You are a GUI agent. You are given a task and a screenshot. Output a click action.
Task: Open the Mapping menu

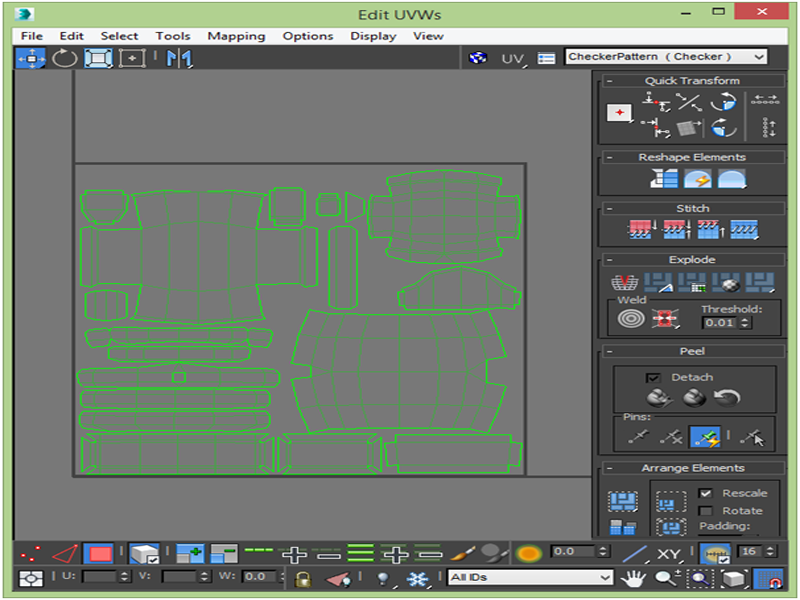[236, 36]
